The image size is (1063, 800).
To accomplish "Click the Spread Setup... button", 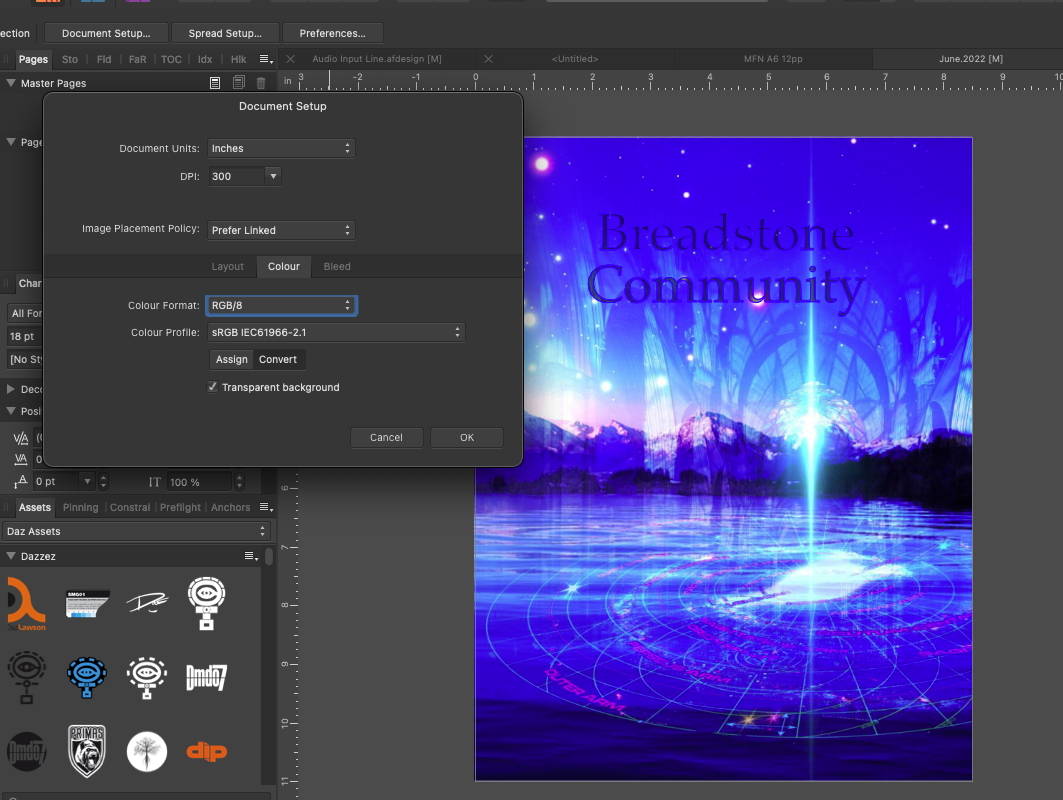I will pyautogui.click(x=225, y=33).
